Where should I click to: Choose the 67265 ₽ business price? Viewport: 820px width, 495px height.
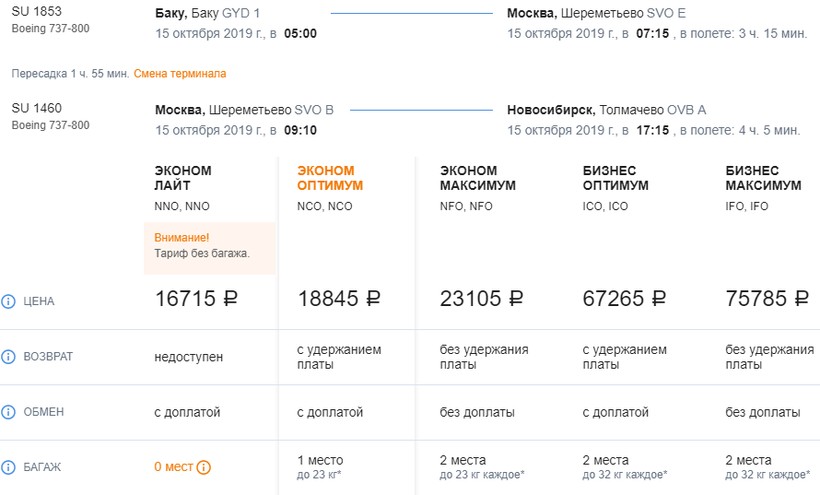624,298
